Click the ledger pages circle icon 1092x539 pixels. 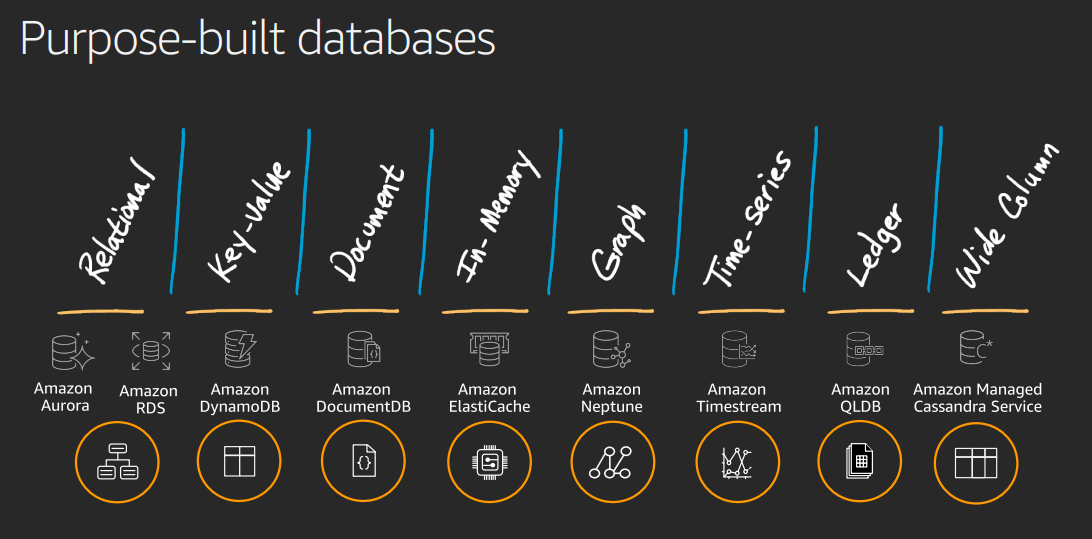coord(860,462)
